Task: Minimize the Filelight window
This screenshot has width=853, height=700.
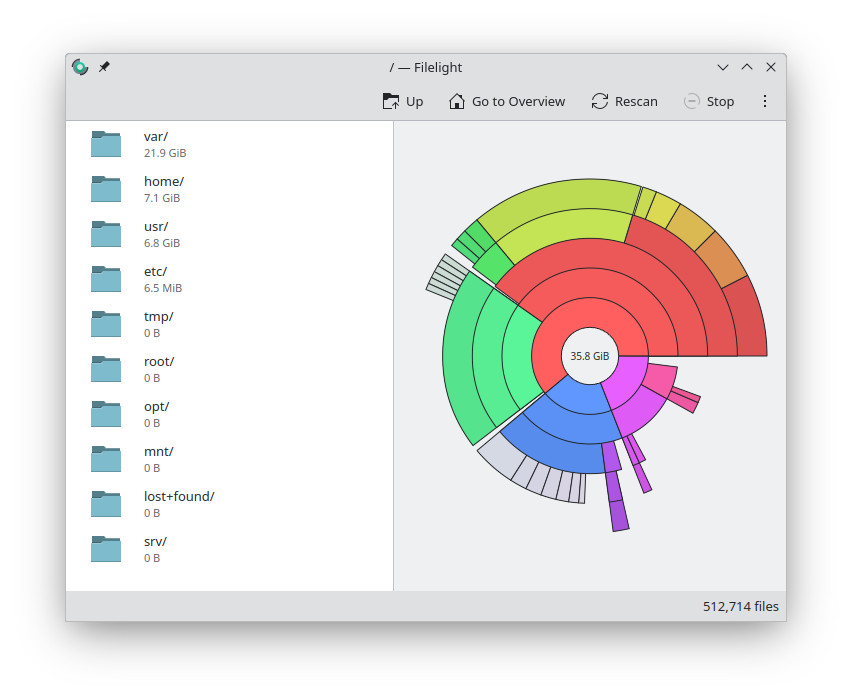Action: (x=722, y=67)
